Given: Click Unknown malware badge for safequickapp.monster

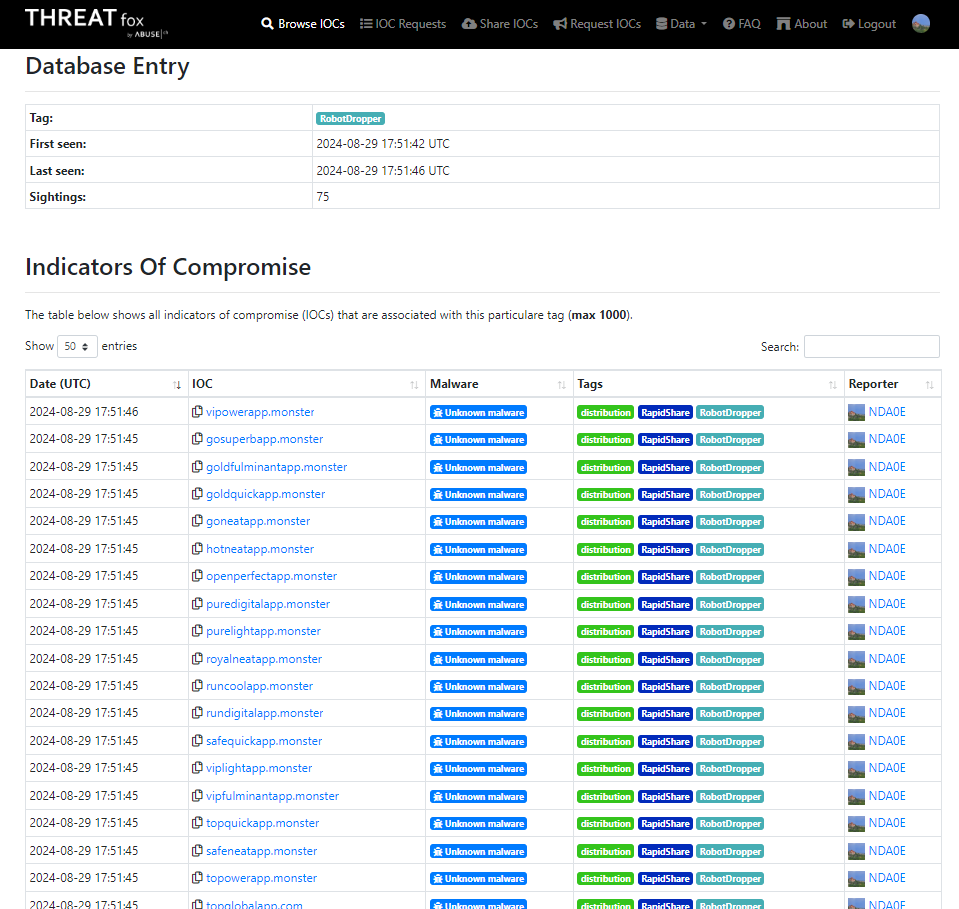Looking at the screenshot, I should tap(478, 741).
